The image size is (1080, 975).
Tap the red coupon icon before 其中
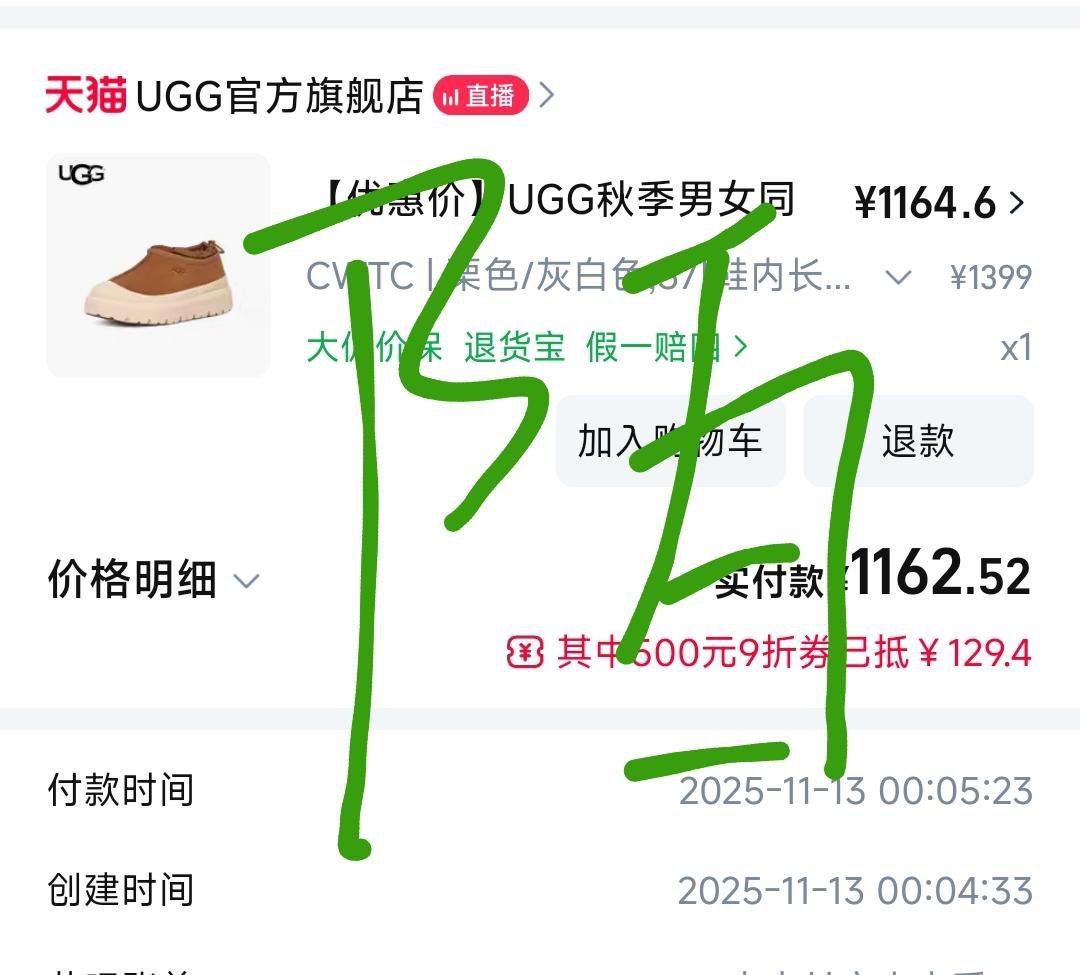526,651
